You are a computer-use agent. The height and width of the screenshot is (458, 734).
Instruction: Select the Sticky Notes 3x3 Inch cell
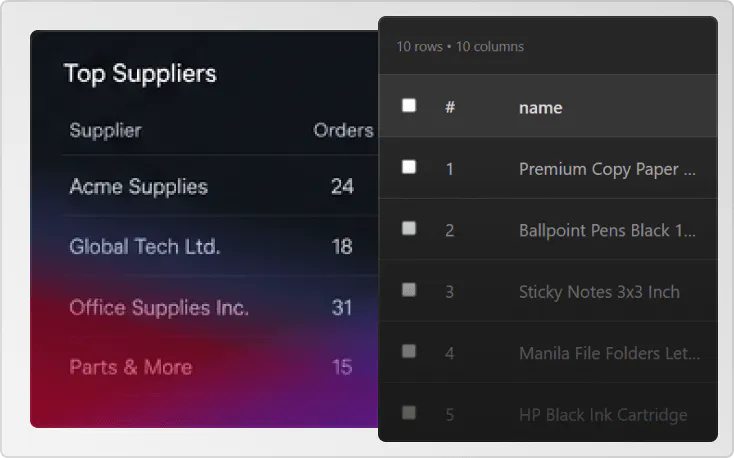coord(599,292)
